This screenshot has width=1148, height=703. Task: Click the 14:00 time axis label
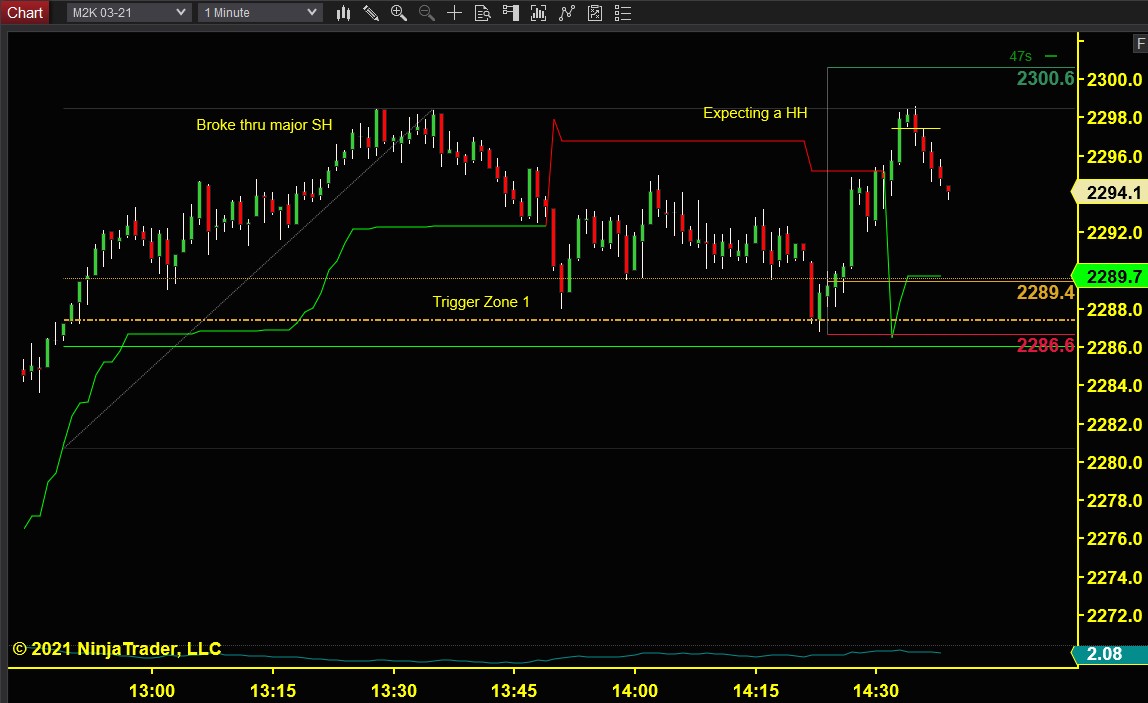(634, 691)
